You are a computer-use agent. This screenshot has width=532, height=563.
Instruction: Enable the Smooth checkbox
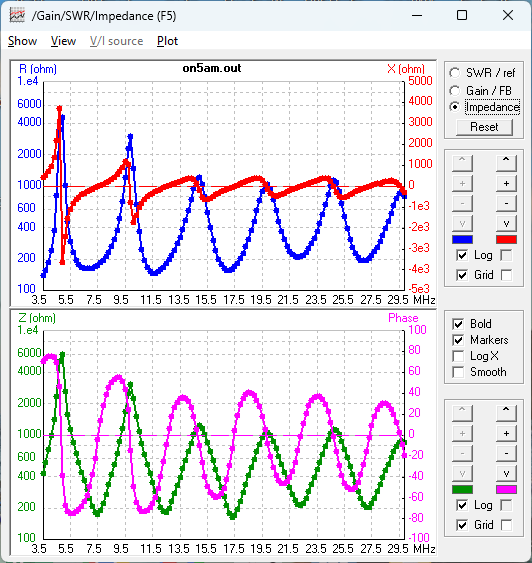(x=458, y=372)
